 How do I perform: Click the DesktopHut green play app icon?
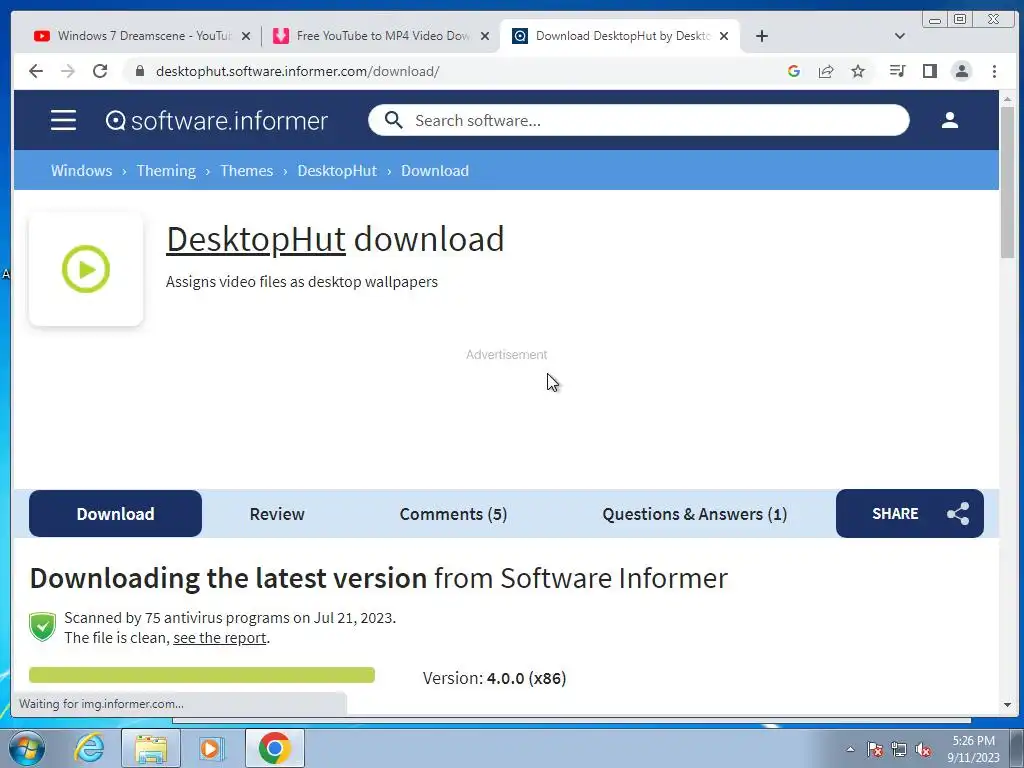coord(86,269)
